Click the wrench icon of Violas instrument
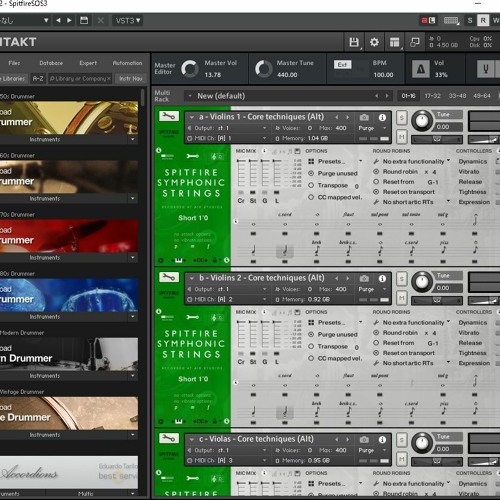This screenshot has height=500, width=500. [169, 438]
